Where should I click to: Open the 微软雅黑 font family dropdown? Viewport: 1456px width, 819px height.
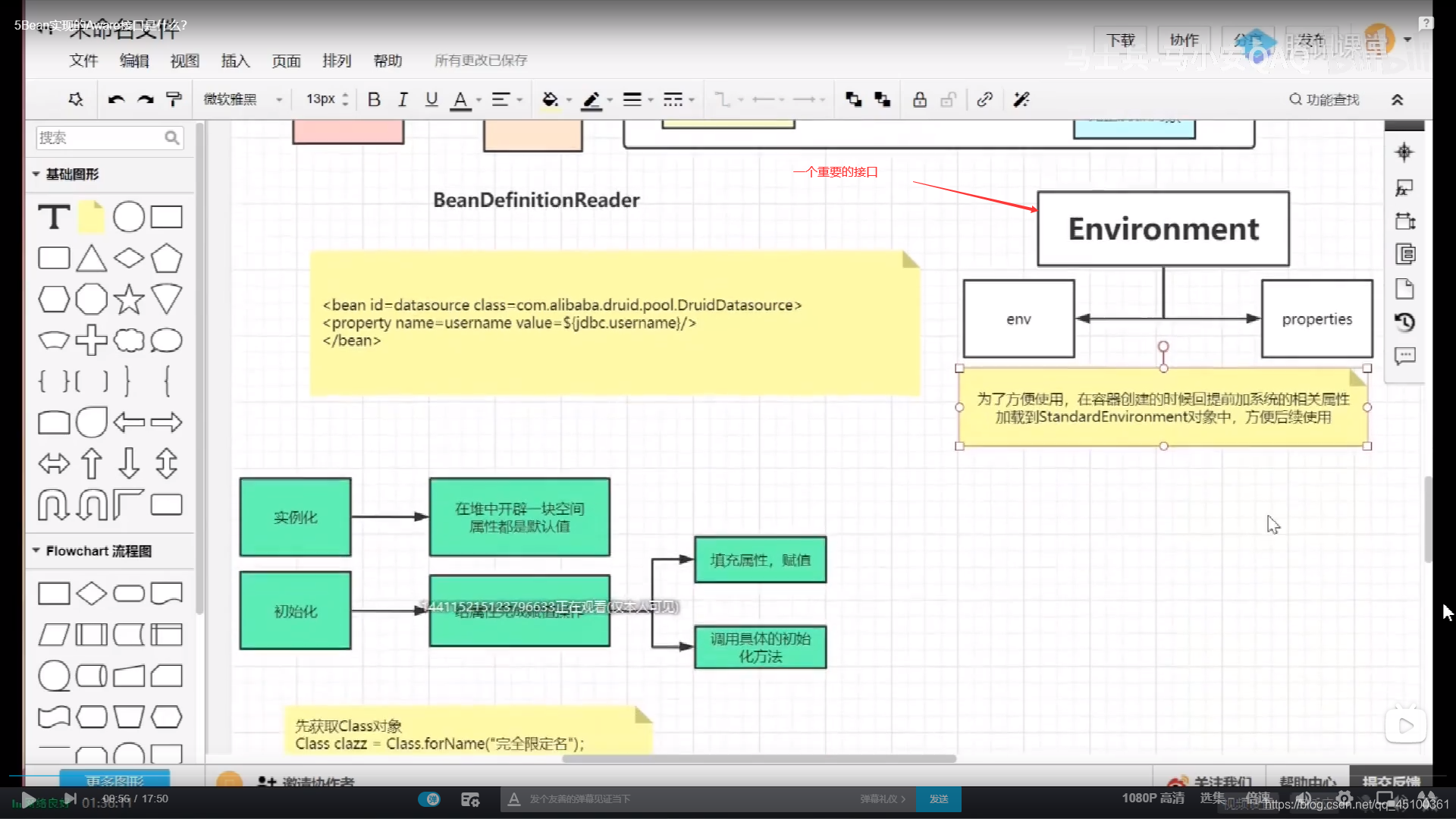[242, 99]
